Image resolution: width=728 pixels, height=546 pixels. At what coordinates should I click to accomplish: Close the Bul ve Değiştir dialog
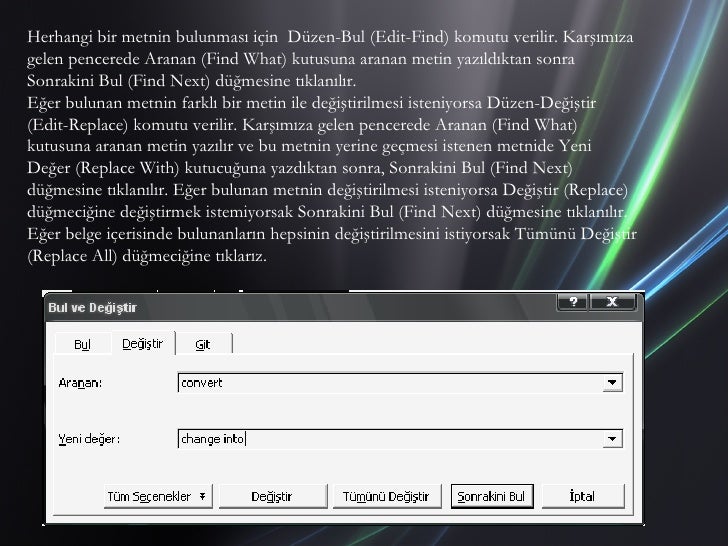coord(612,302)
